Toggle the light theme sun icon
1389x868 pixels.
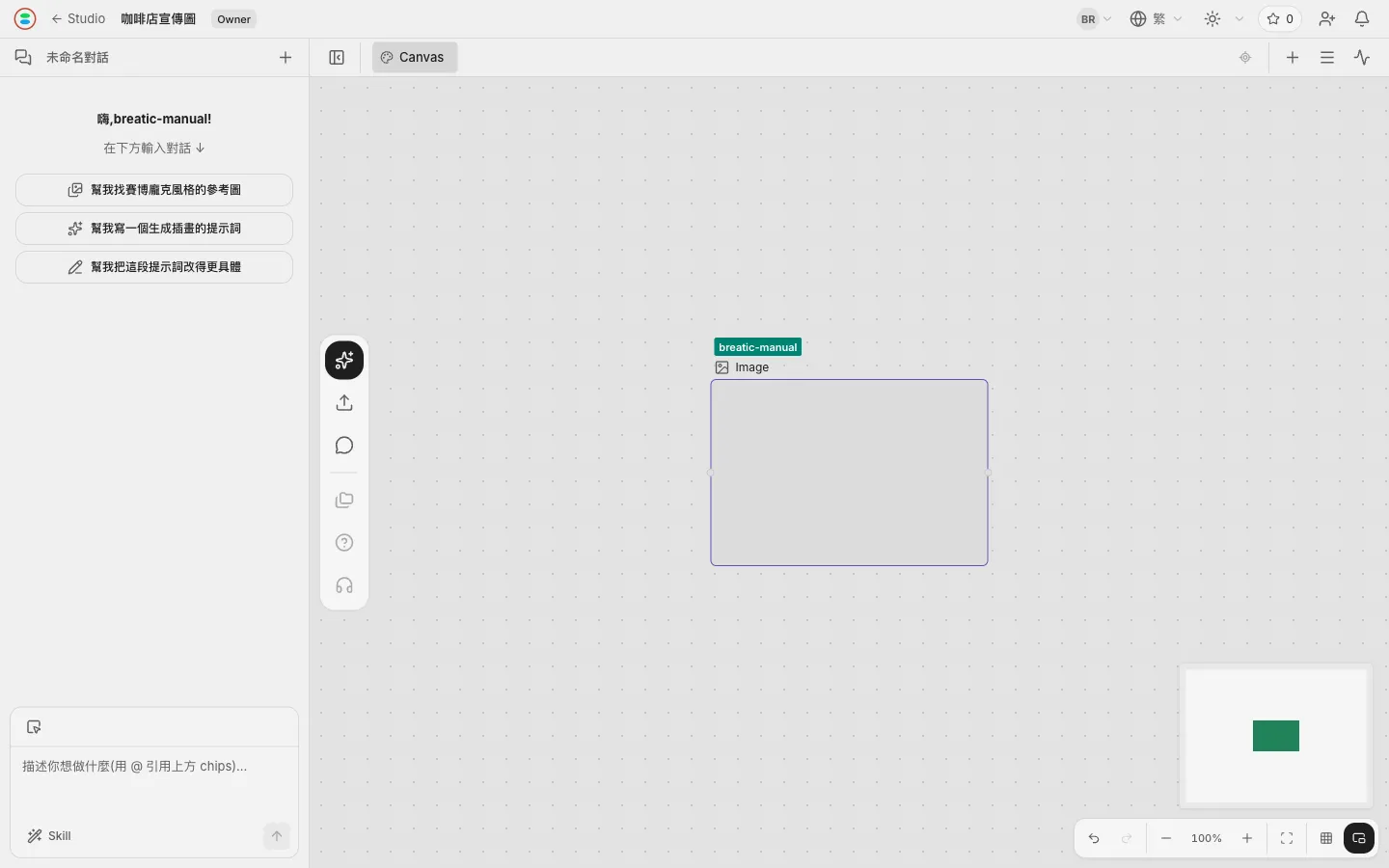pyautogui.click(x=1212, y=18)
